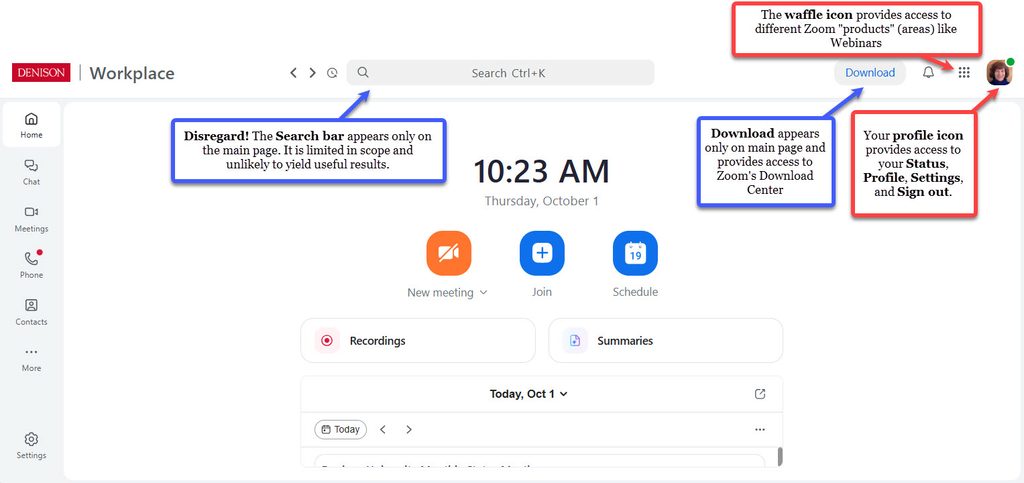Click the Workplace title text
This screenshot has width=1024, height=483.
coord(132,73)
